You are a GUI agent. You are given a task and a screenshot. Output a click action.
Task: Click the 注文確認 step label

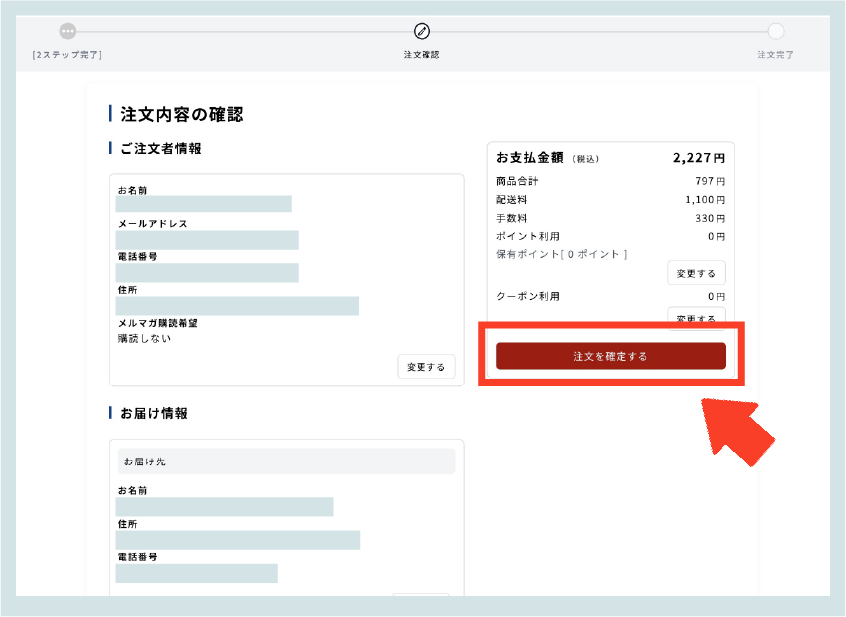click(421, 54)
